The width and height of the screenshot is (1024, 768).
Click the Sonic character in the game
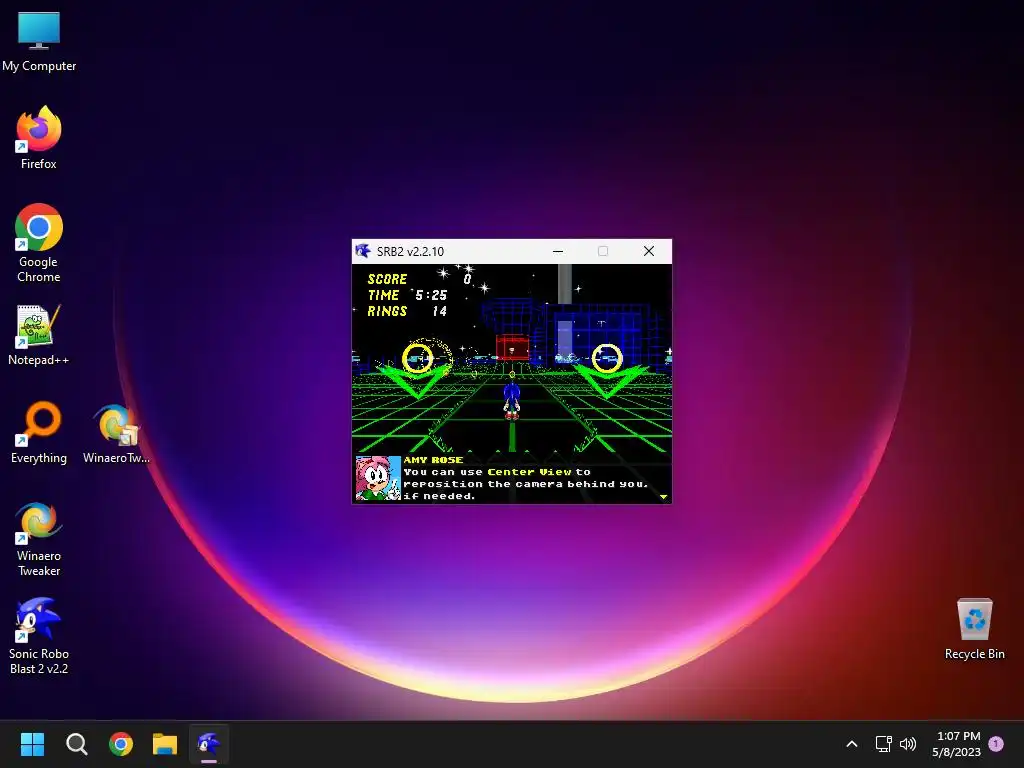(511, 400)
